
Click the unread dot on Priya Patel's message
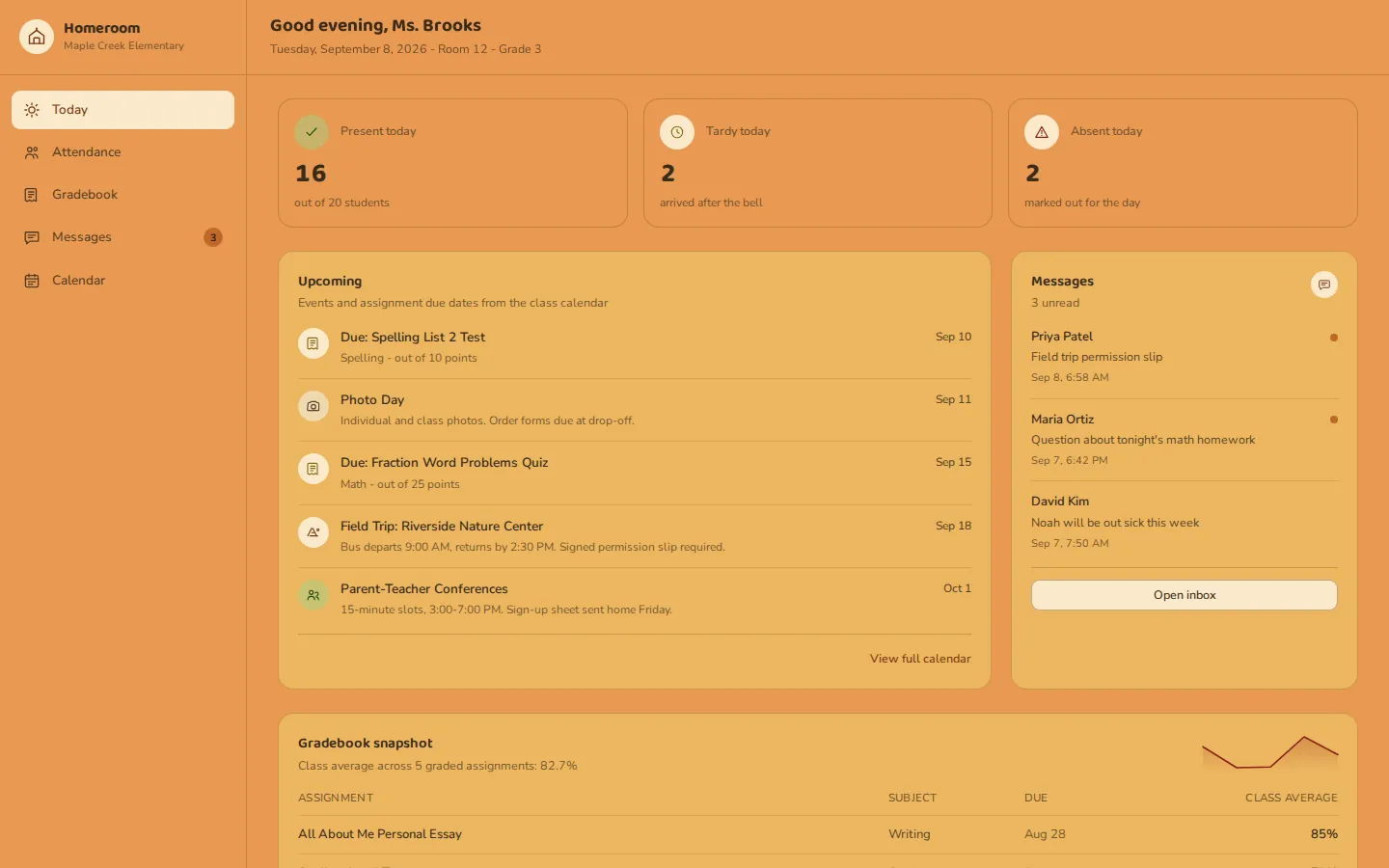point(1334,338)
